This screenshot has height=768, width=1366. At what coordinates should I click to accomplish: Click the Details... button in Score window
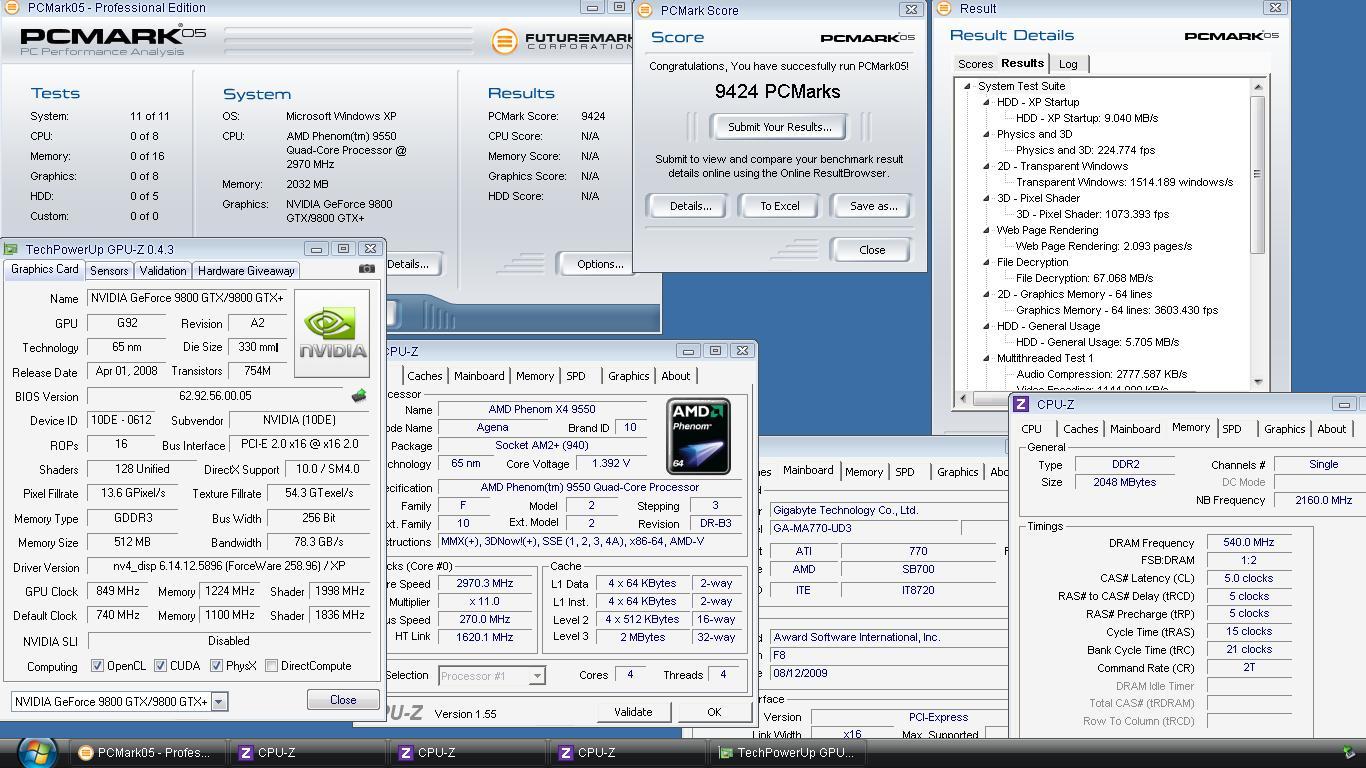[690, 206]
